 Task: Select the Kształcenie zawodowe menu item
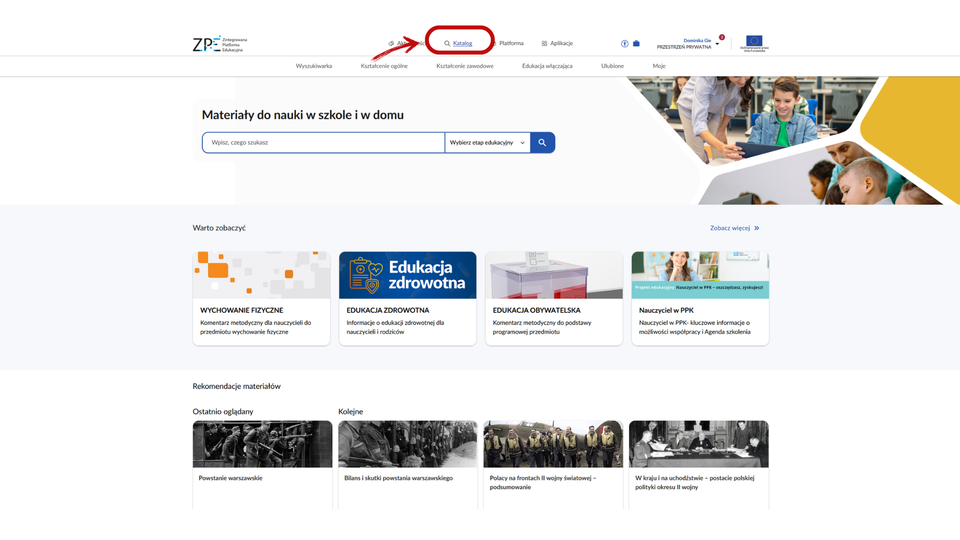[464, 66]
